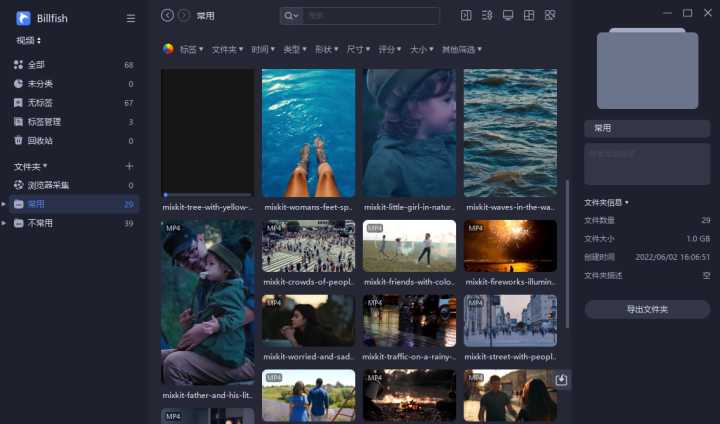Image resolution: width=720 pixels, height=424 pixels.
Task: Go forward with the right arrow button
Action: tap(184, 16)
